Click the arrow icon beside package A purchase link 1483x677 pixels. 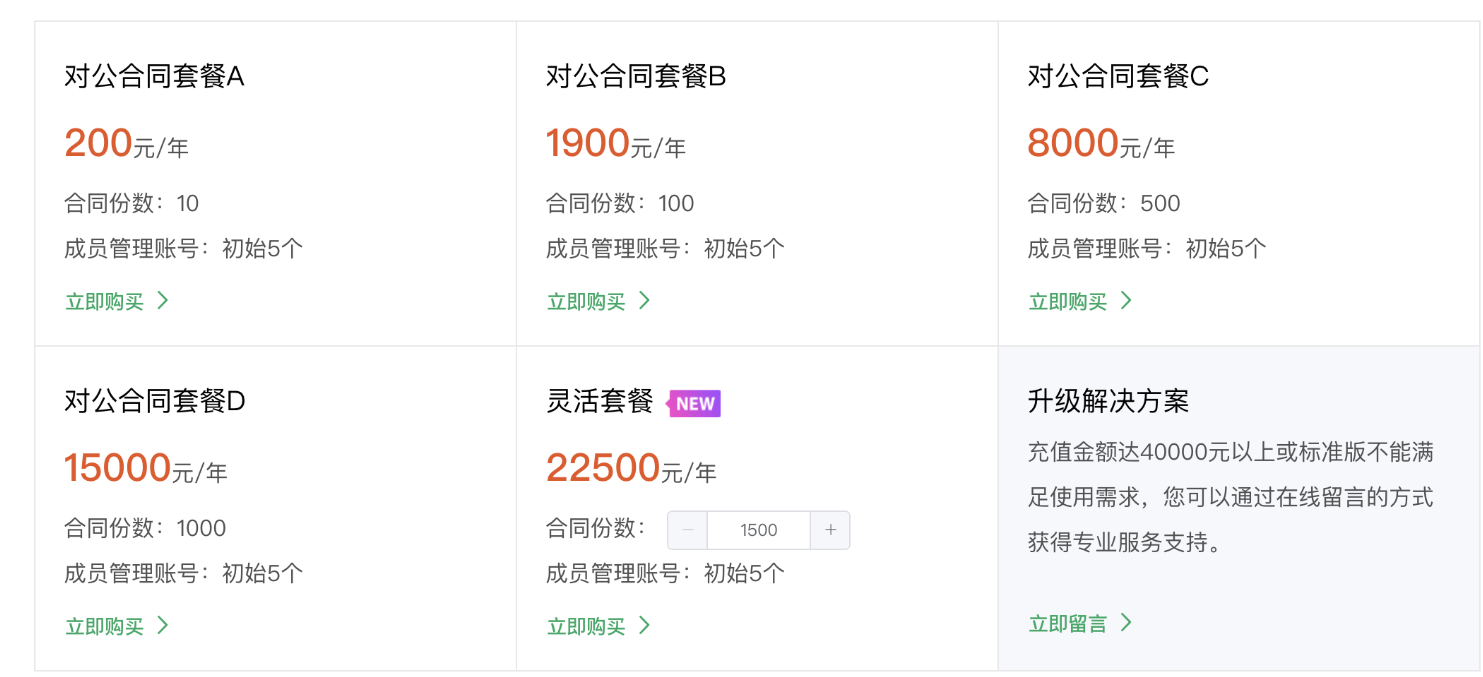163,300
